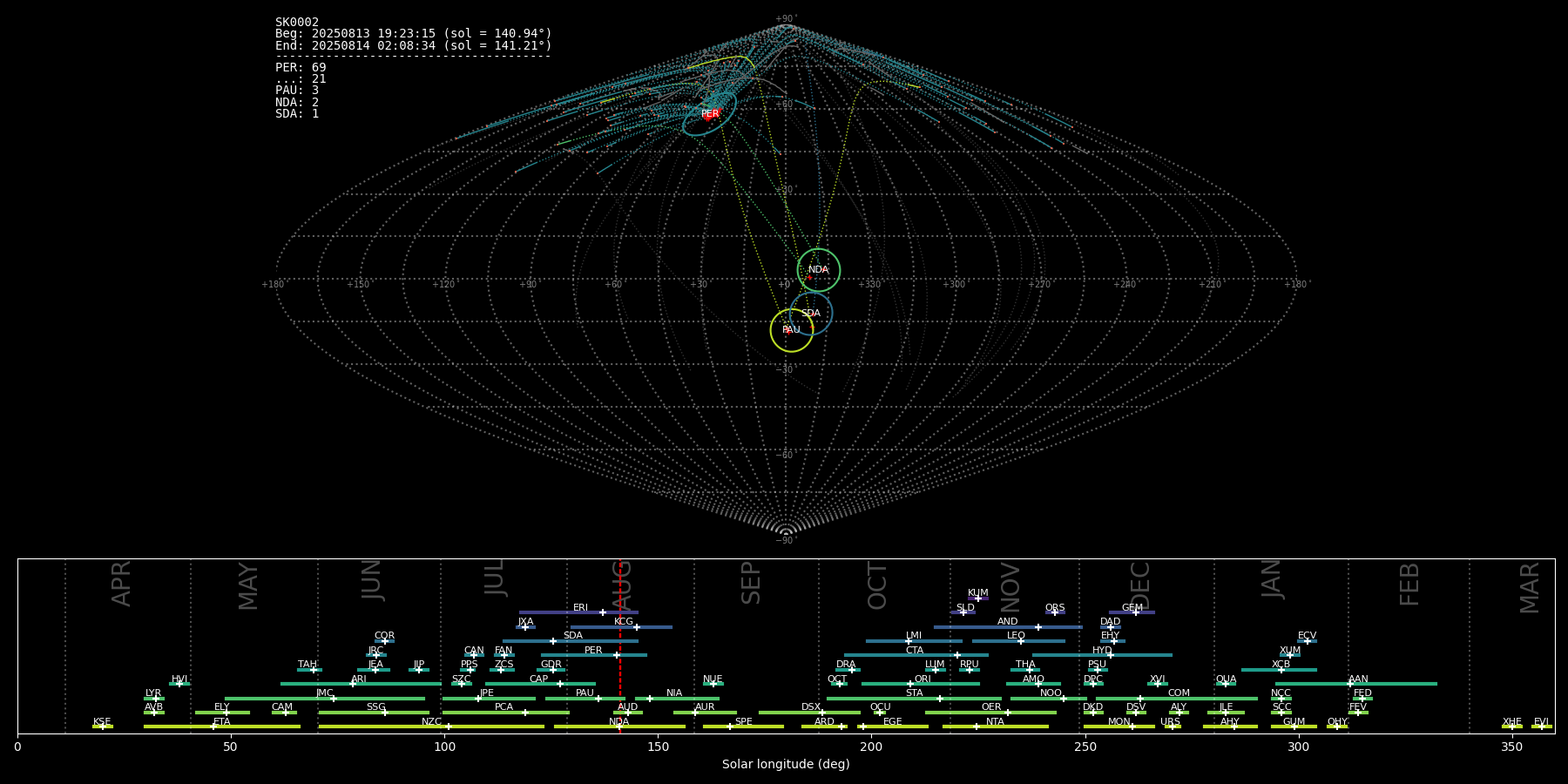Click the GEM shower label in the timeline

click(1132, 607)
